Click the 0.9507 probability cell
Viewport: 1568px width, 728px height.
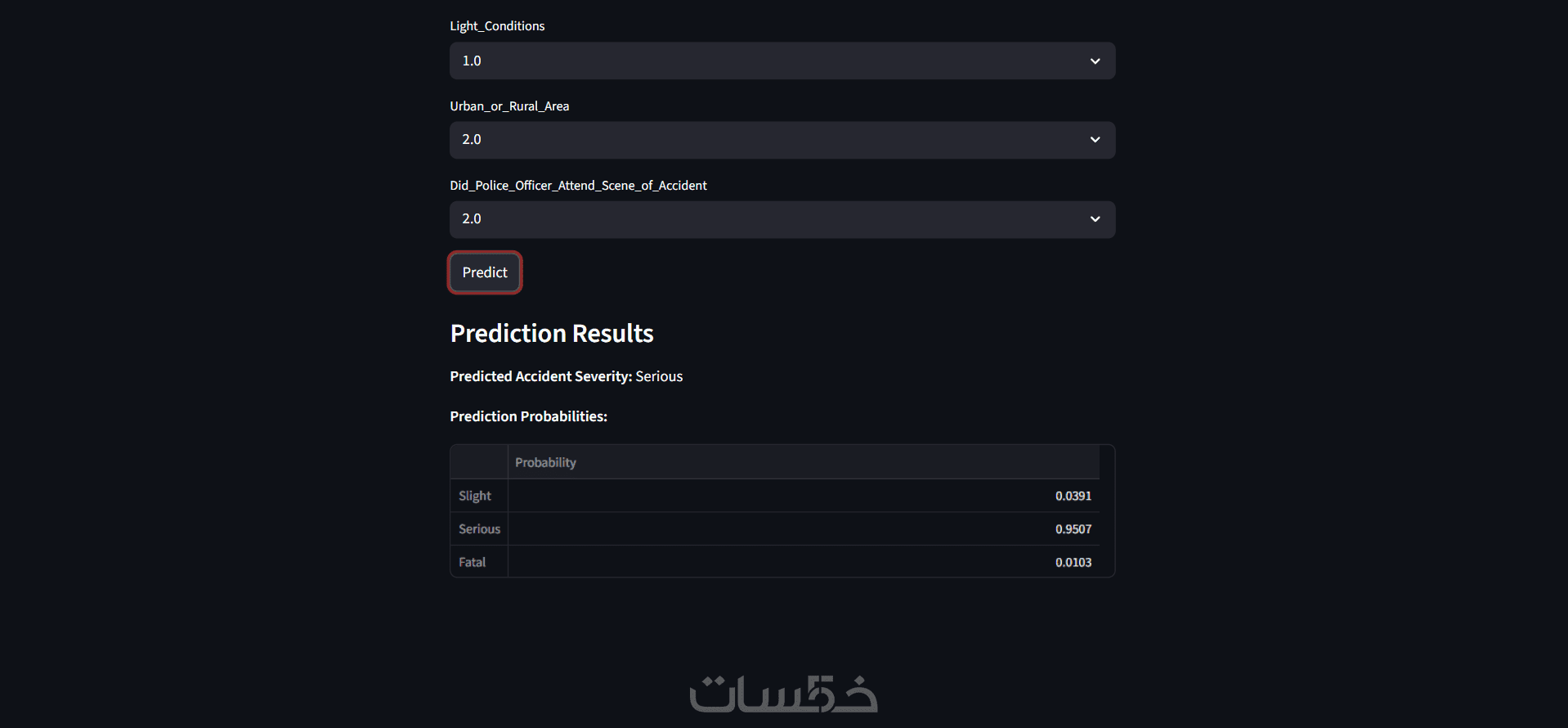tap(1073, 529)
